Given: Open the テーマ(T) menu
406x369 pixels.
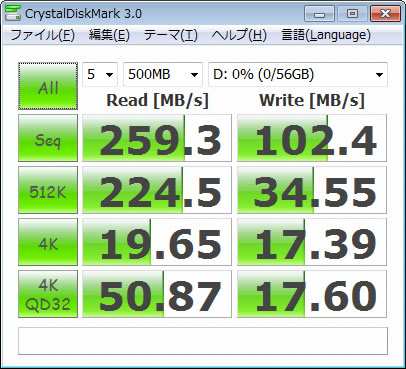Looking at the screenshot, I should click(x=171, y=35).
